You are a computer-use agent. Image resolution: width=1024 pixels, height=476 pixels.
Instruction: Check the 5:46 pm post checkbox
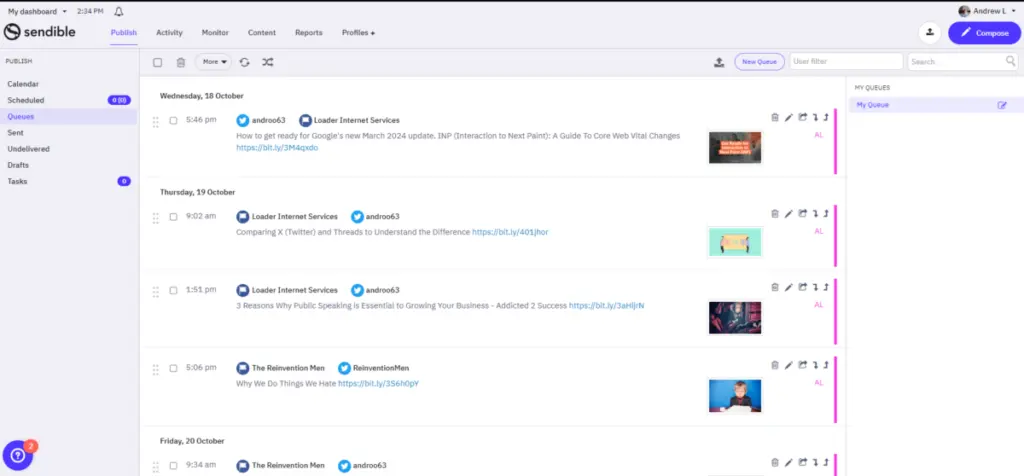[173, 120]
